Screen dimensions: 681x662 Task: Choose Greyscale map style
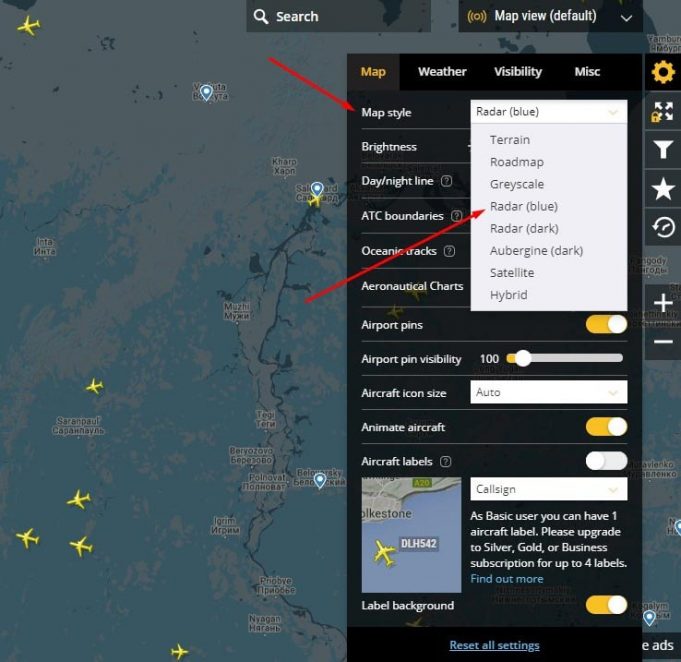[x=516, y=184]
